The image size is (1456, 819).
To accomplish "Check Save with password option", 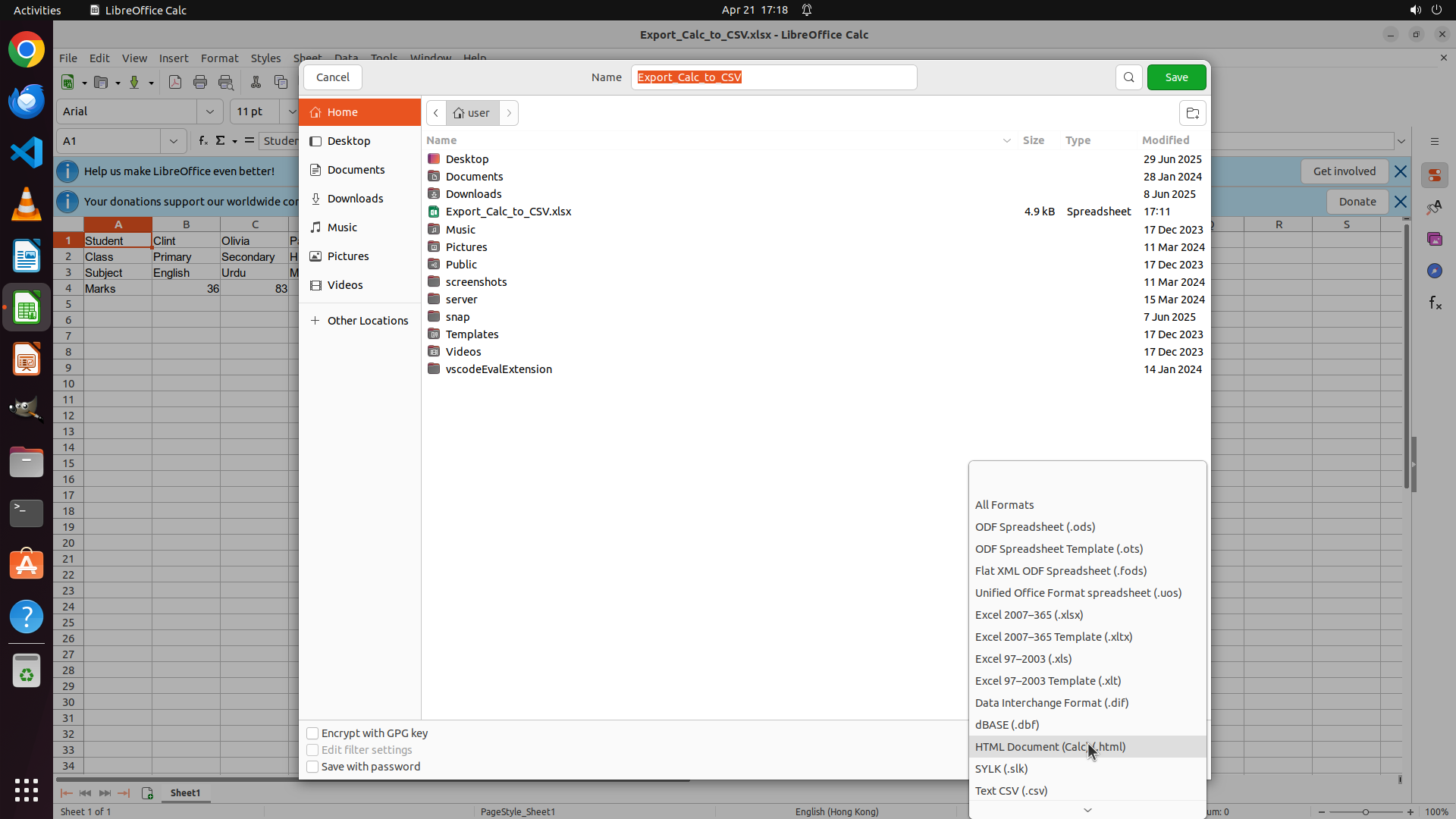I will click(x=312, y=767).
